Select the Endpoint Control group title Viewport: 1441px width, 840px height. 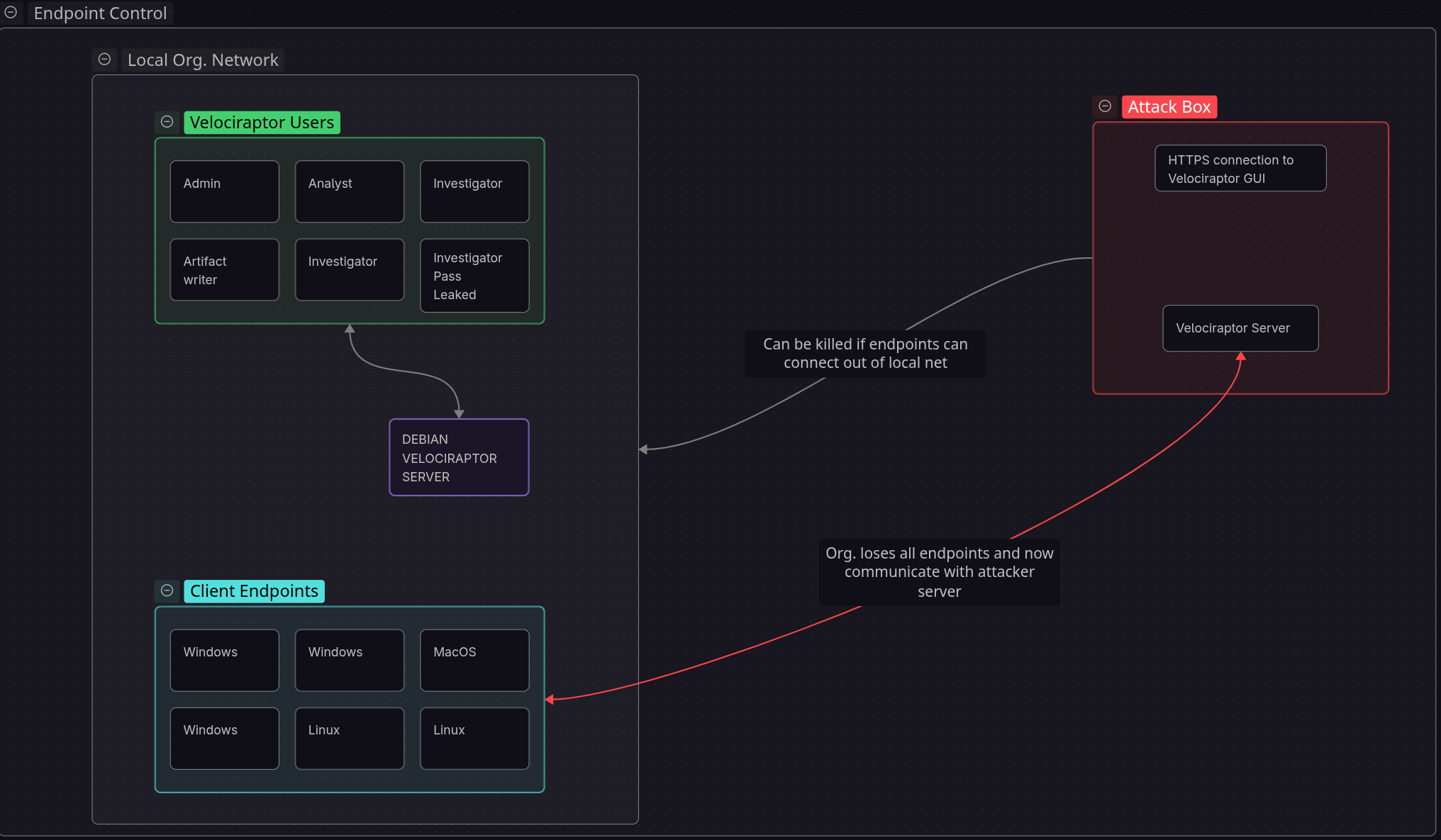point(100,13)
